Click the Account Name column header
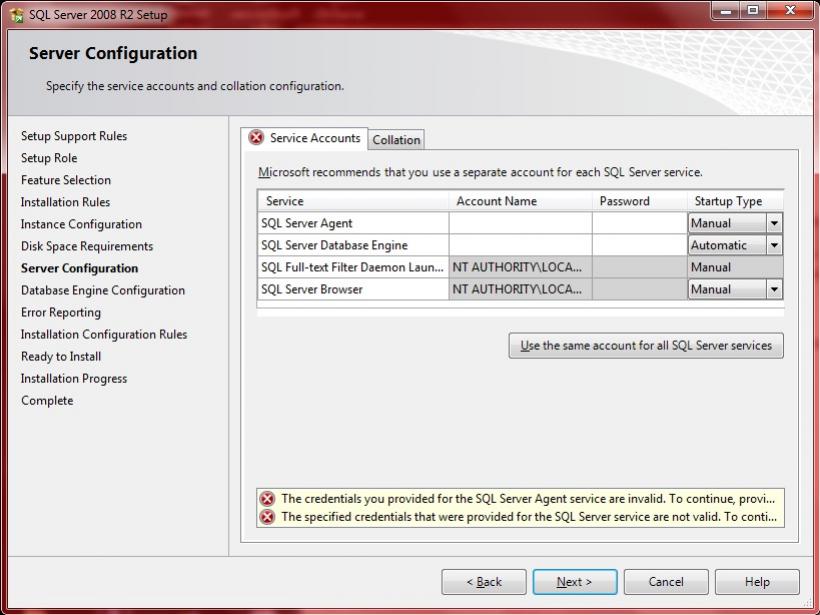This screenshot has height=615, width=820. pyautogui.click(x=520, y=201)
